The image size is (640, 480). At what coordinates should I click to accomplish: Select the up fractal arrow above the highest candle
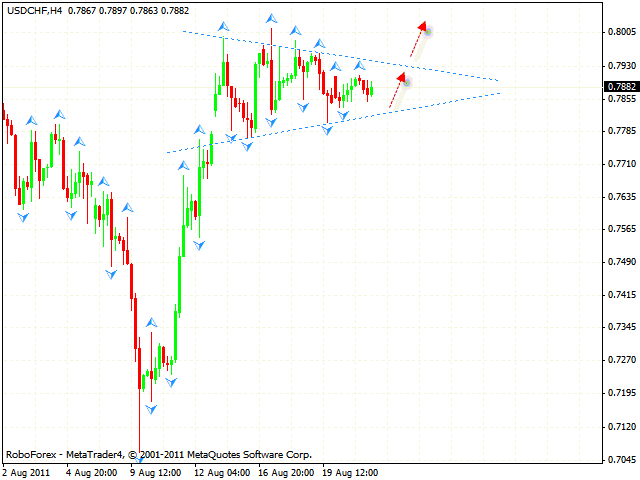point(271,19)
